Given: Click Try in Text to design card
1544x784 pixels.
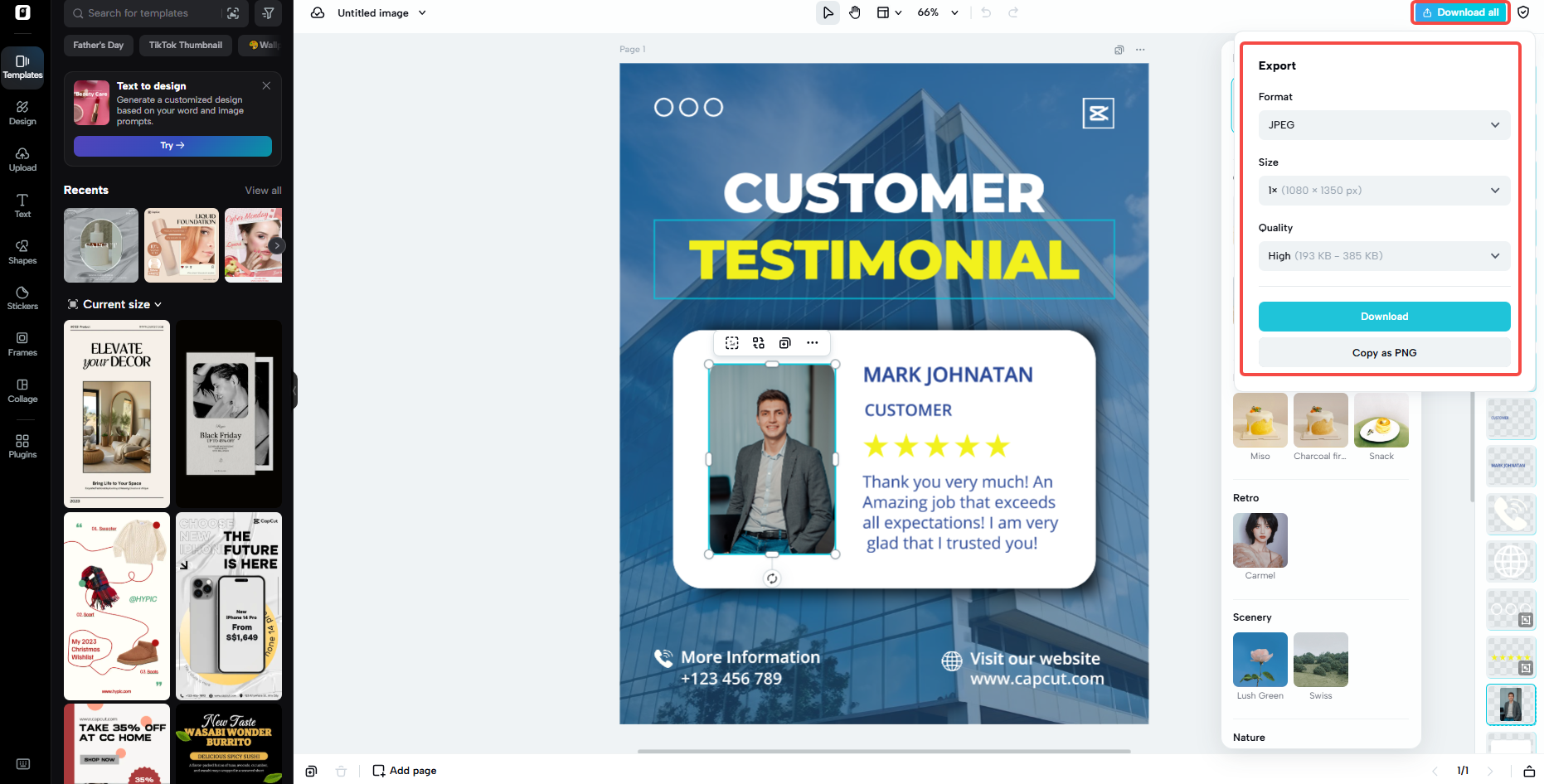Looking at the screenshot, I should click(172, 146).
